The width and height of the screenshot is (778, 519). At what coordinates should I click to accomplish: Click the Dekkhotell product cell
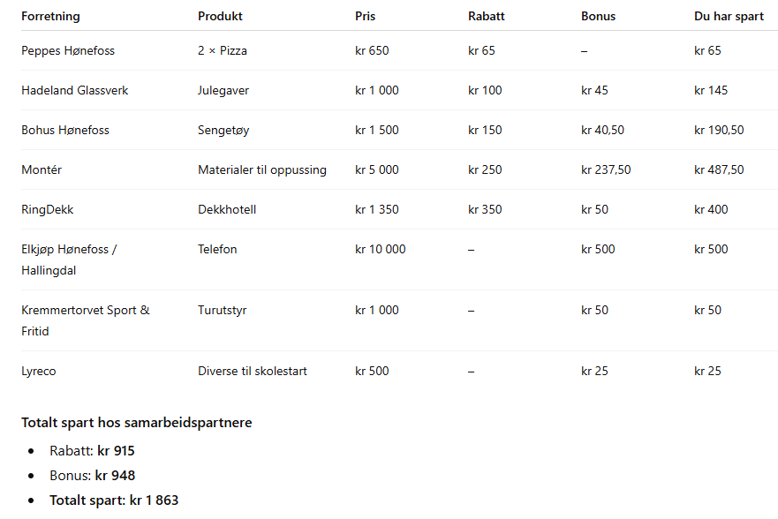click(230, 210)
